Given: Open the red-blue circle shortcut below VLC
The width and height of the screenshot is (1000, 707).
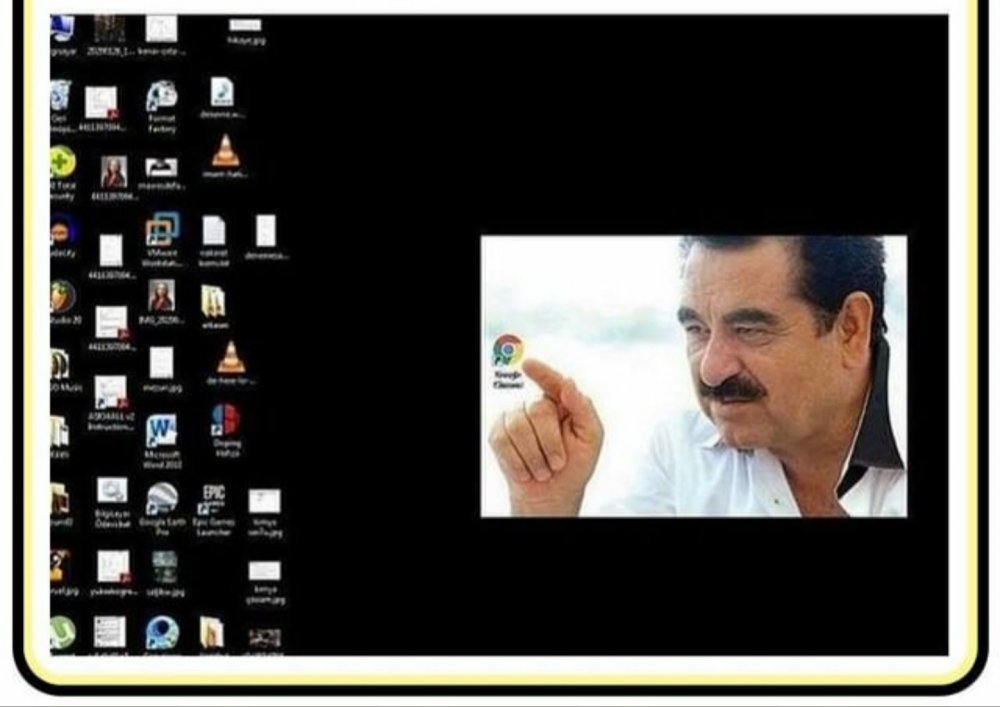Looking at the screenshot, I should [225, 420].
